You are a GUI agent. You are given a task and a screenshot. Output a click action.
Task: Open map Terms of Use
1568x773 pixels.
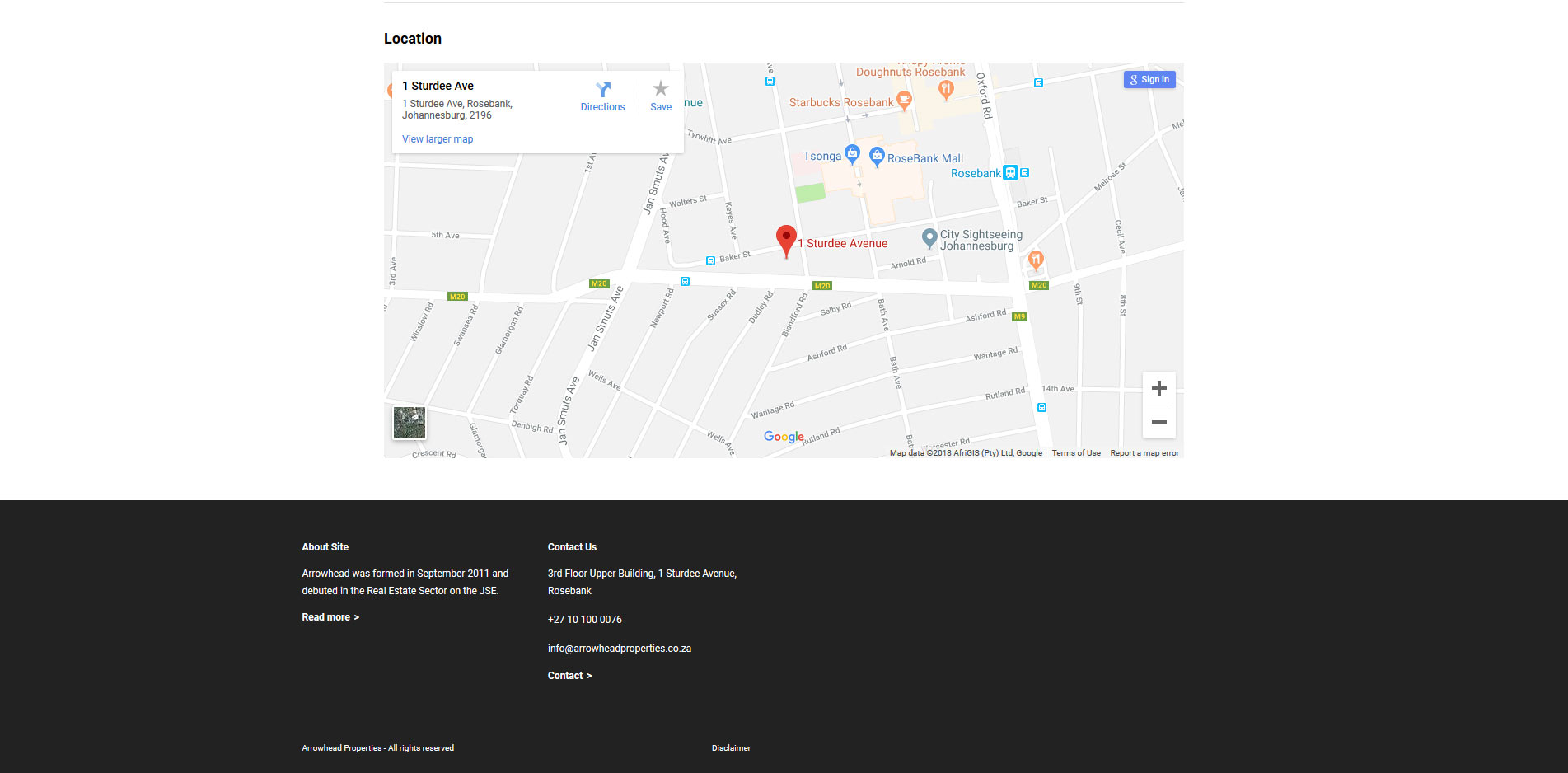coord(1075,453)
